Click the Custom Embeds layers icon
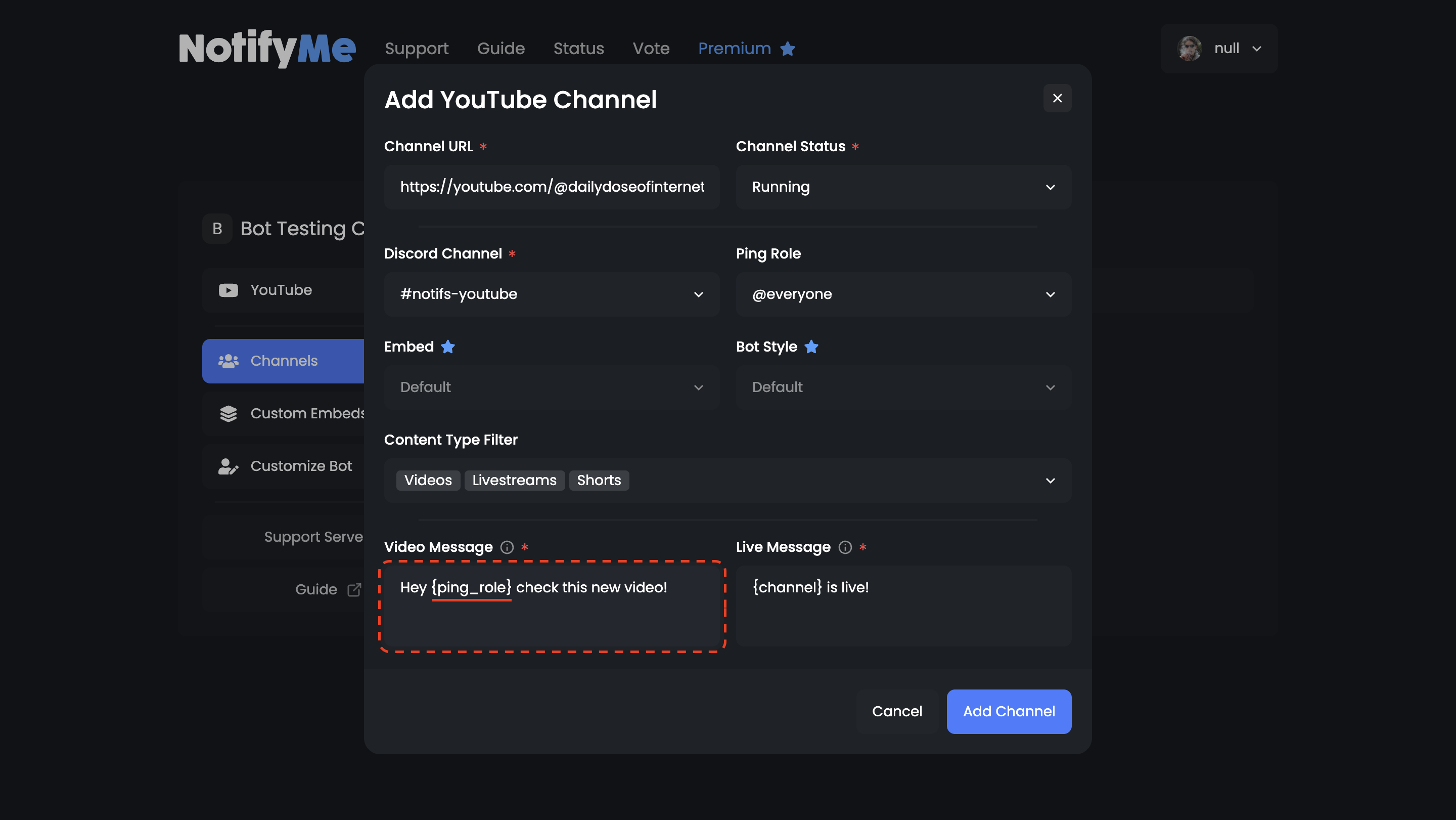The image size is (1456, 820). click(x=229, y=413)
